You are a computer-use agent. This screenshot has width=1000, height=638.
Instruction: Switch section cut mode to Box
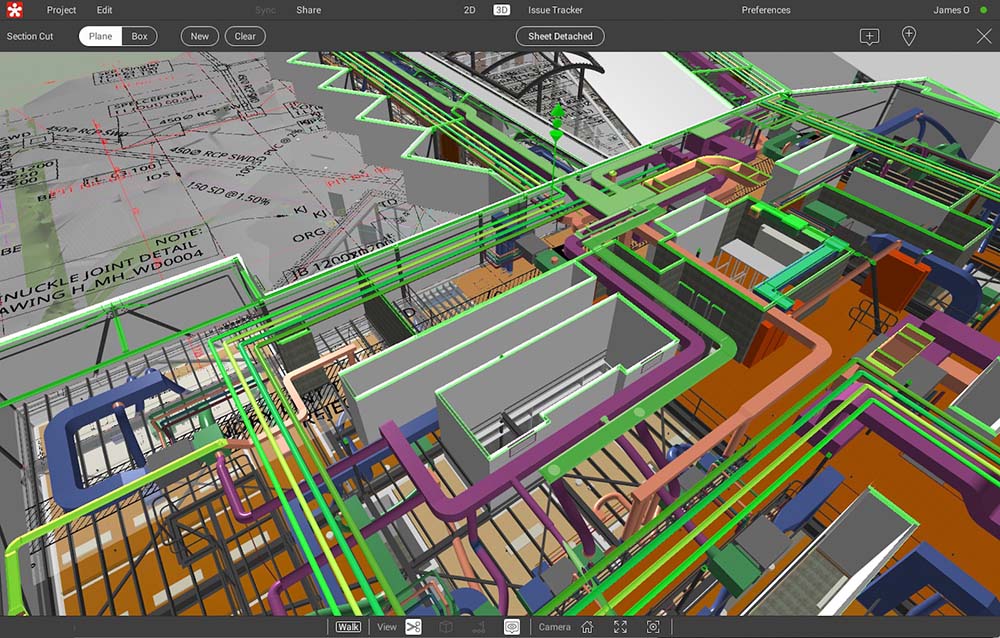(x=140, y=36)
